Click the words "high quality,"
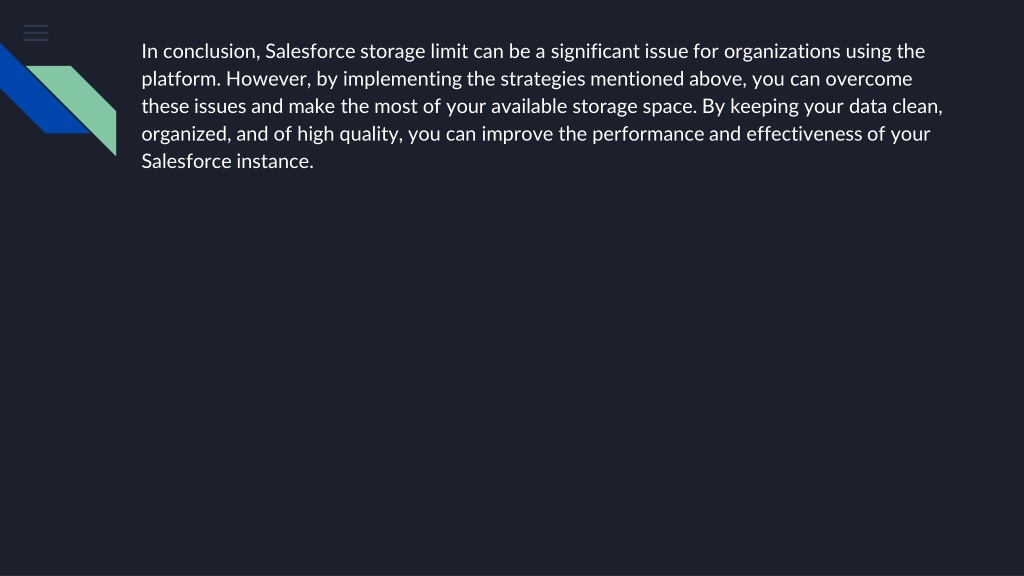This screenshot has height=576, width=1024. (x=350, y=135)
